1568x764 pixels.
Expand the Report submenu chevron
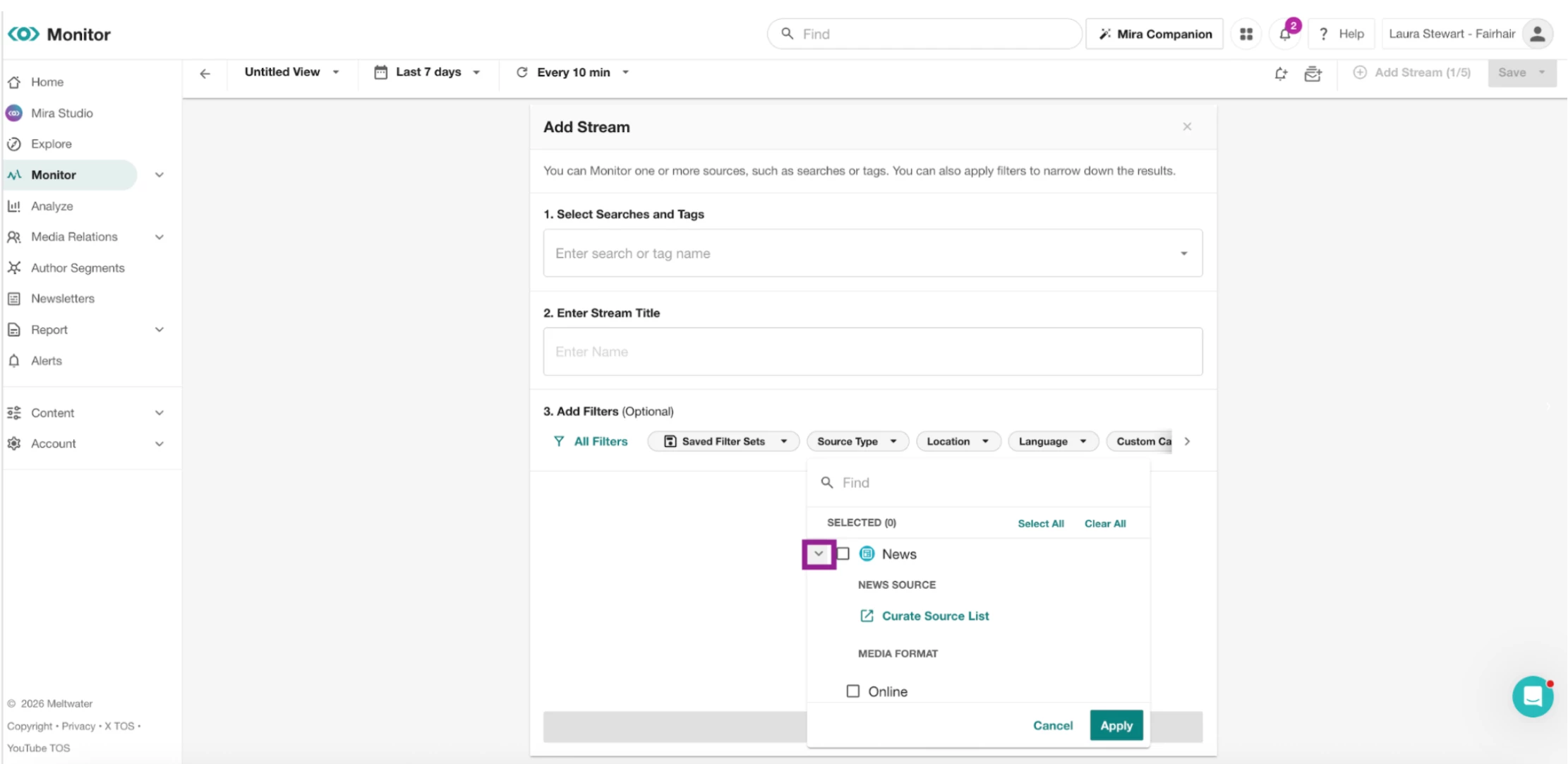tap(159, 330)
